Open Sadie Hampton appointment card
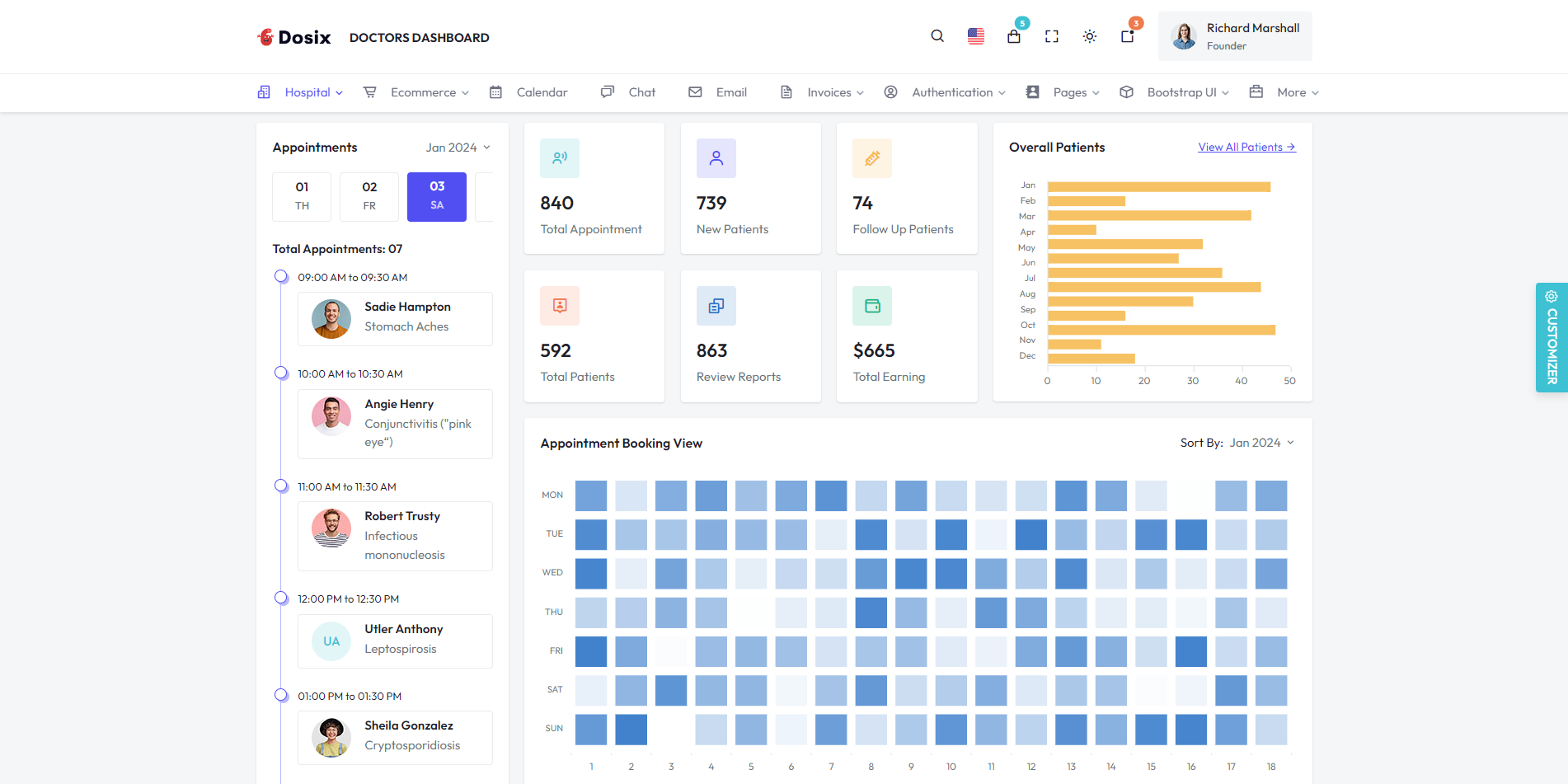1568x784 pixels. (x=395, y=319)
